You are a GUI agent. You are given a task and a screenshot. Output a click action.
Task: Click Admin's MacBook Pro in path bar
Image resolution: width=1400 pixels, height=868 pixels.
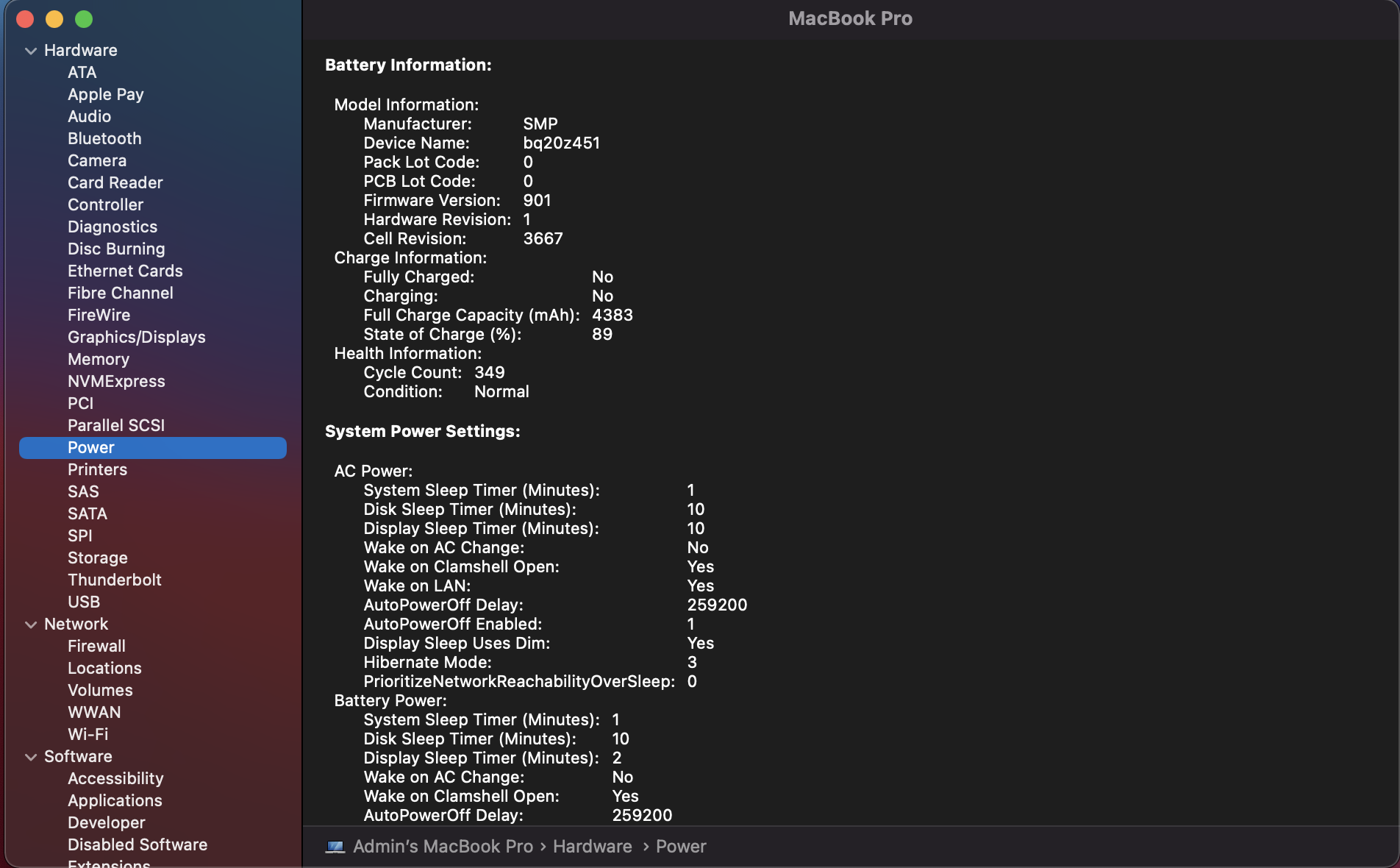click(443, 847)
